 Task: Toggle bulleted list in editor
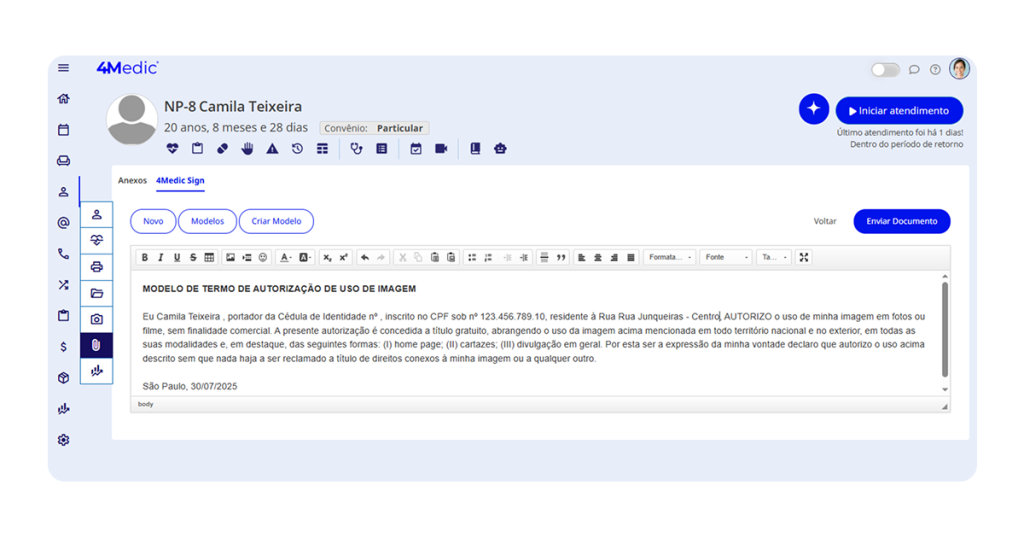(x=472, y=257)
